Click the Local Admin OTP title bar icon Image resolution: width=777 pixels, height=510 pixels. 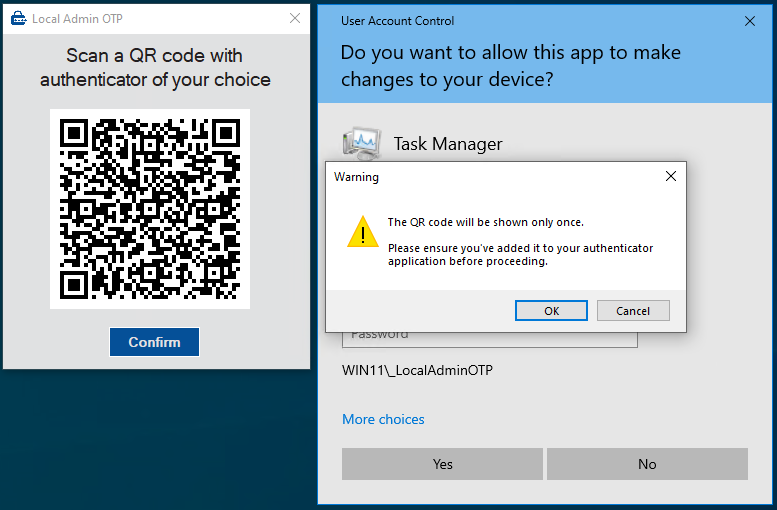(x=18, y=19)
